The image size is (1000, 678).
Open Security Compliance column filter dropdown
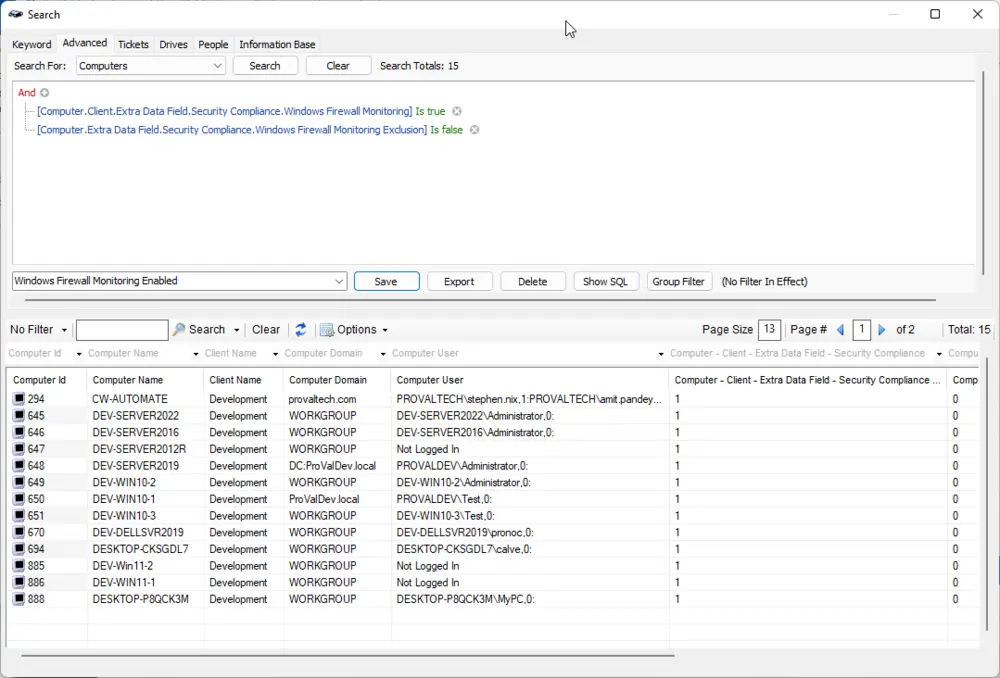pyautogui.click(x=939, y=354)
